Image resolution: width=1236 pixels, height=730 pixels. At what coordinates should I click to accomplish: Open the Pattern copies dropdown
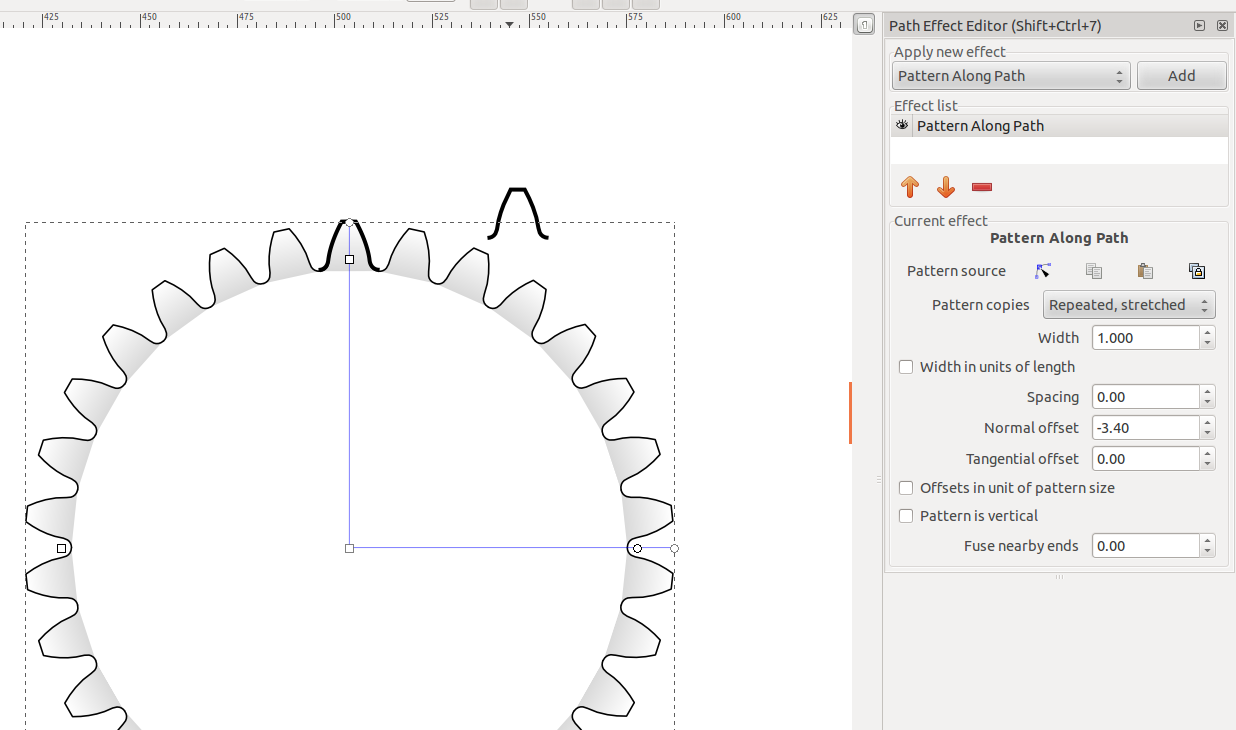[x=1129, y=304]
